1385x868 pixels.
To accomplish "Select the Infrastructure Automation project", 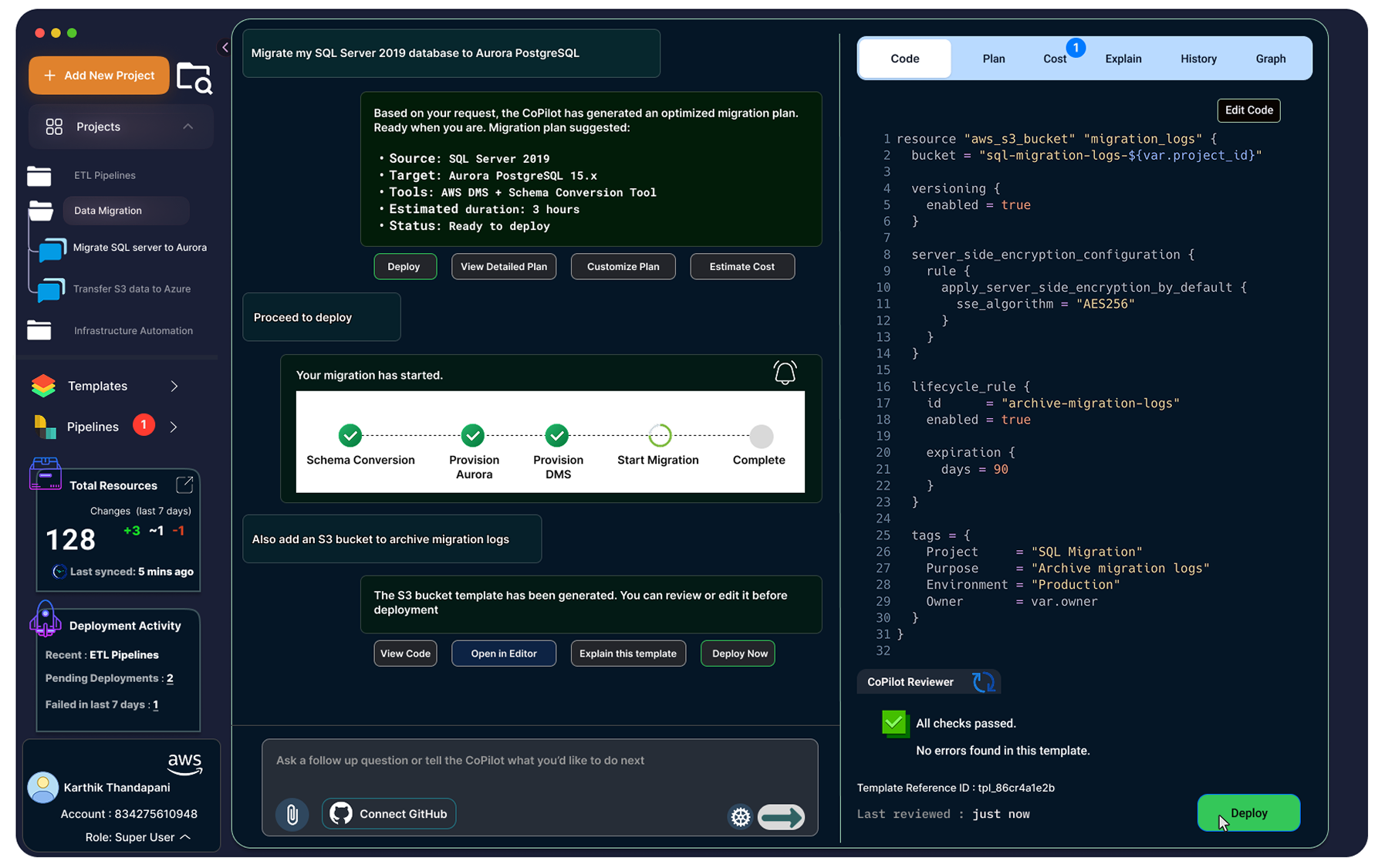I will (133, 330).
